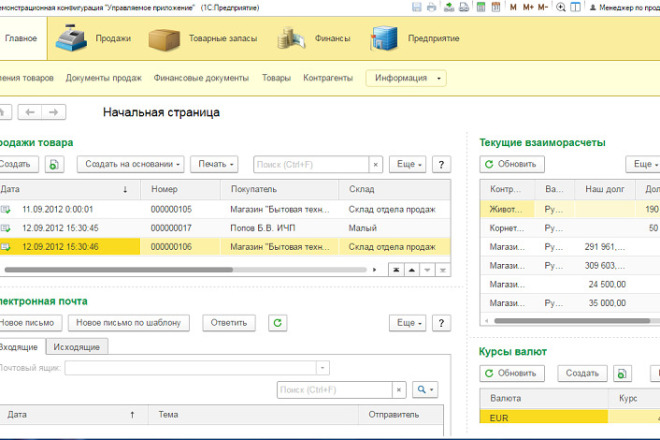Open the Предприятие building section
Image resolution: width=660 pixels, height=440 pixels.
[415, 38]
